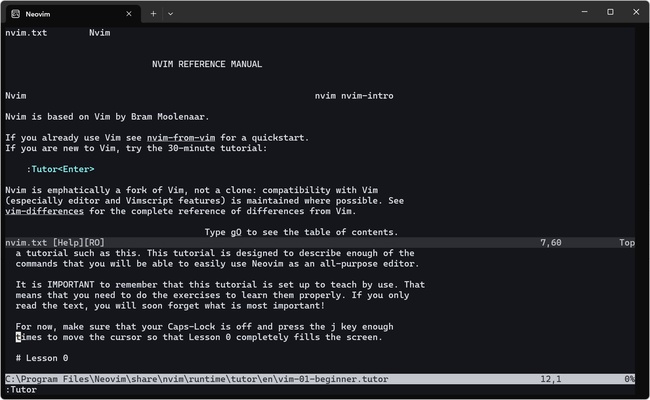650x400 pixels.
Task: Follow the vim-differences help link
Action: (44, 211)
